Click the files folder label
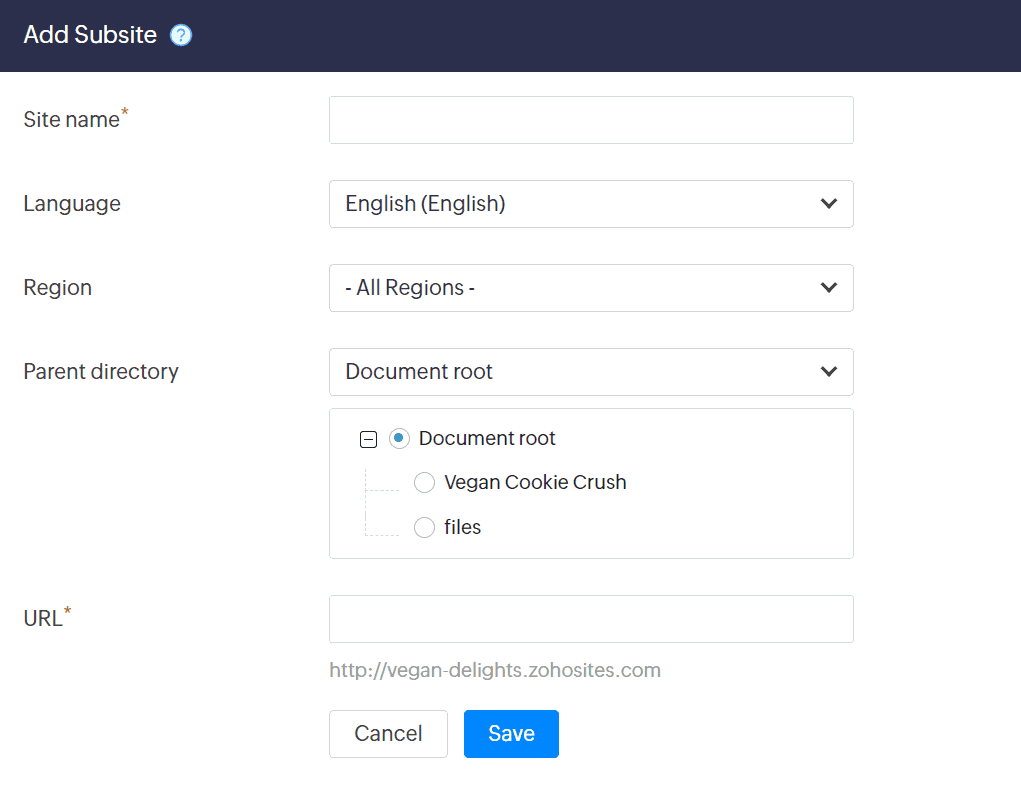The image size is (1021, 793). [x=462, y=527]
